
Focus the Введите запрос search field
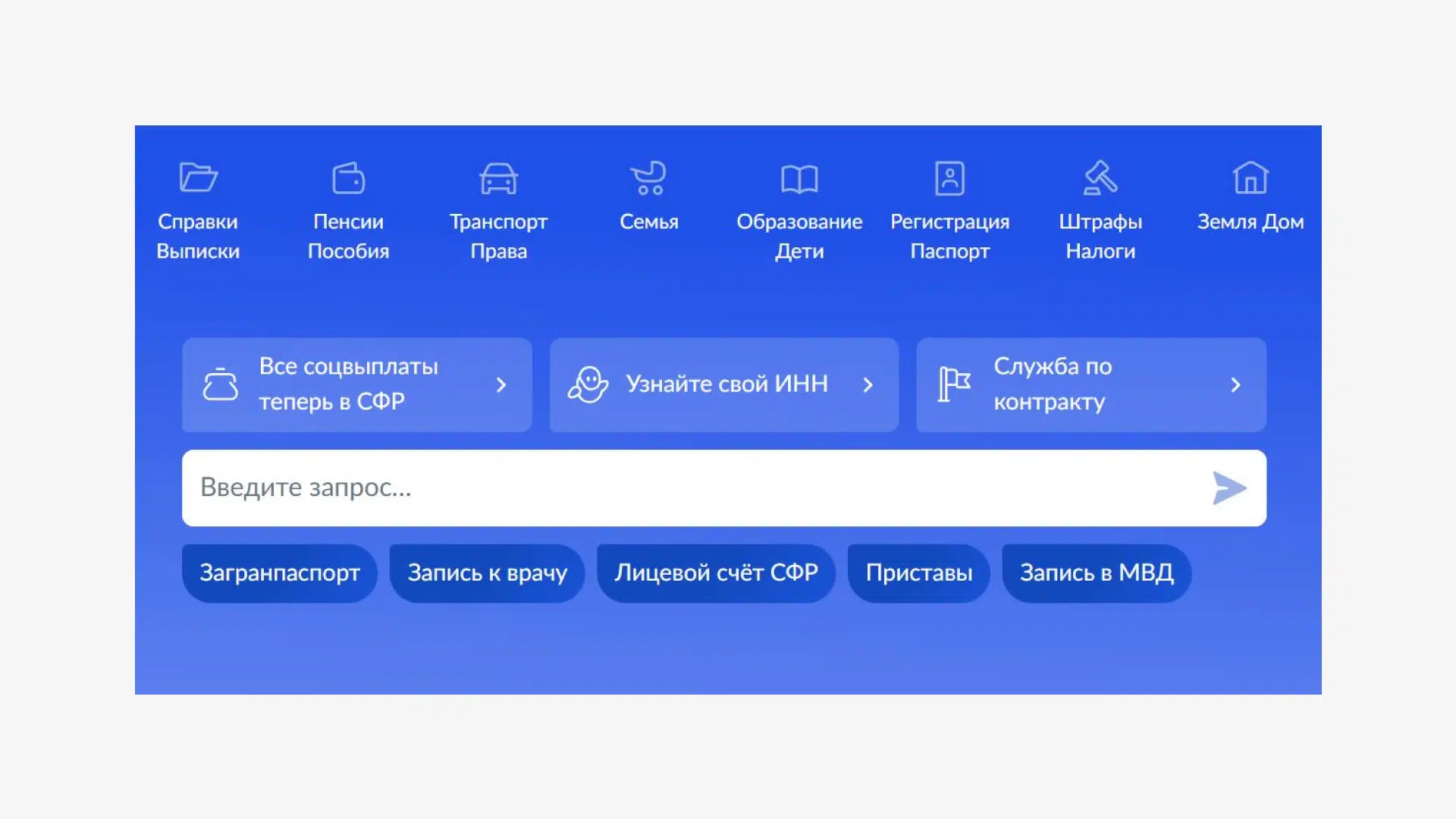point(724,488)
